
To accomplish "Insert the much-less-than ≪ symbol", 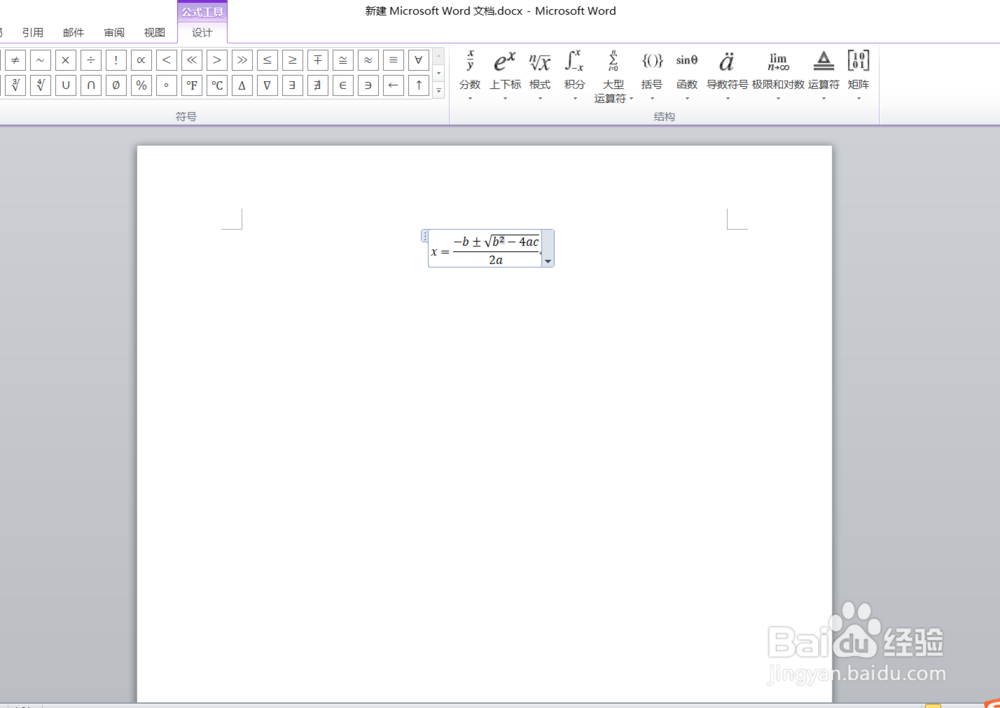I will [x=191, y=61].
